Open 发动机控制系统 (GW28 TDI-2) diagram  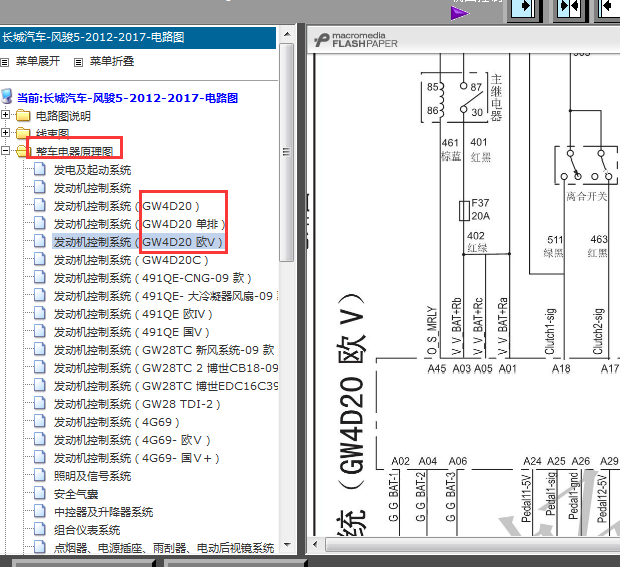tap(137, 404)
